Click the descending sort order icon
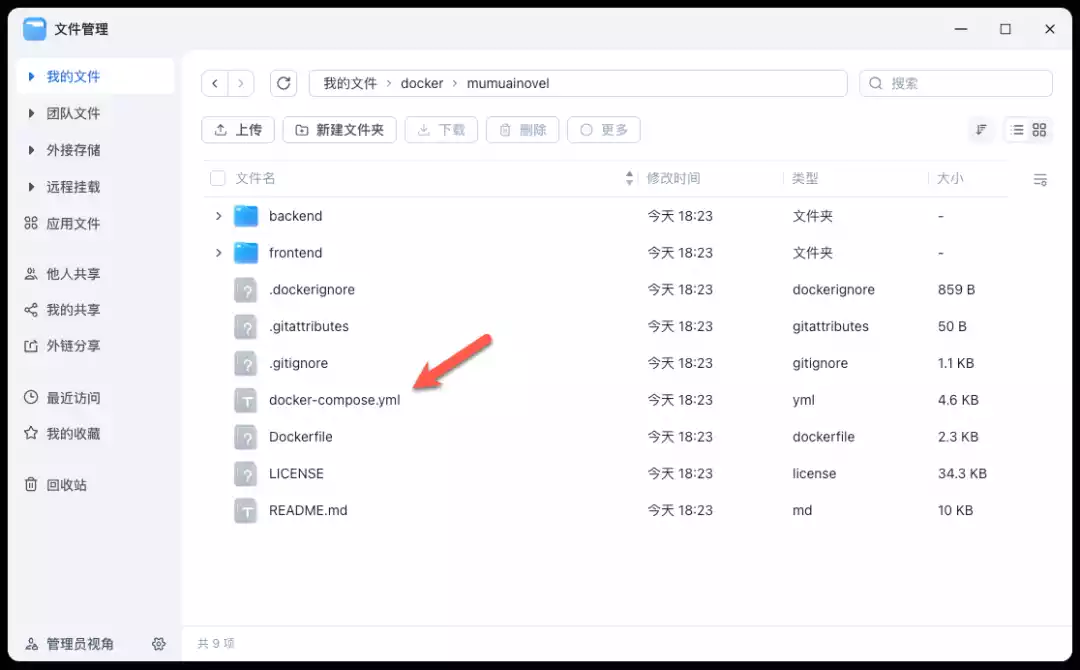 [981, 129]
